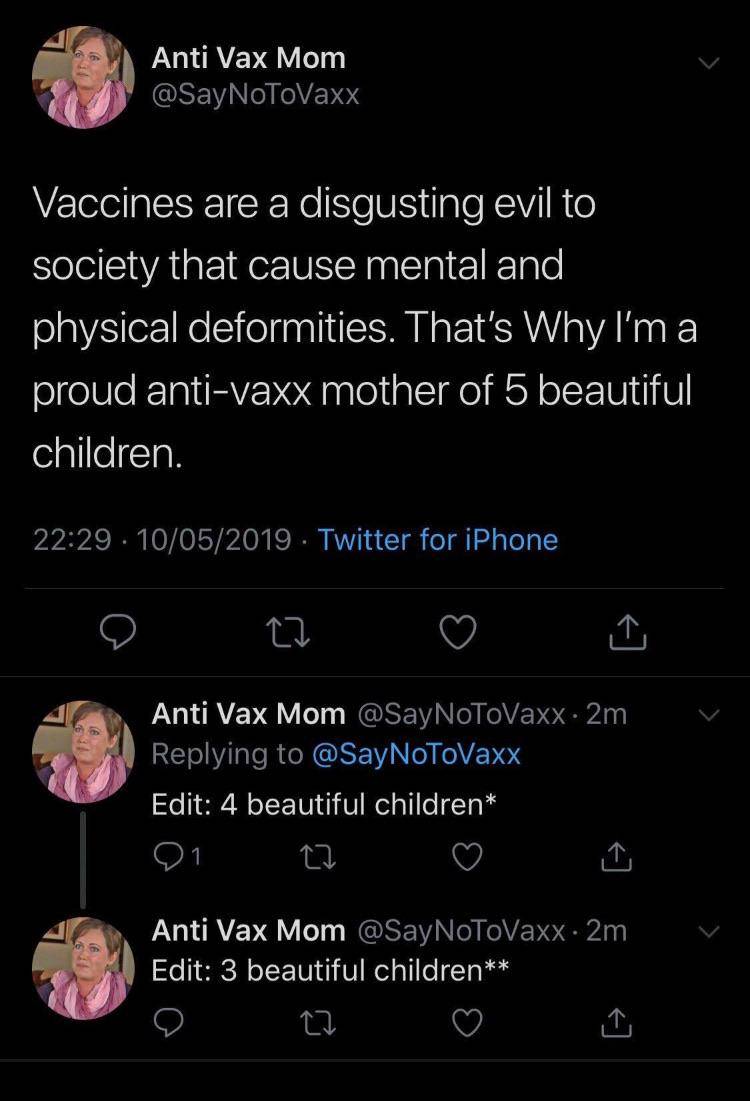The height and width of the screenshot is (1101, 750).
Task: Share the '3 beautiful children' reply
Action: [x=617, y=1023]
